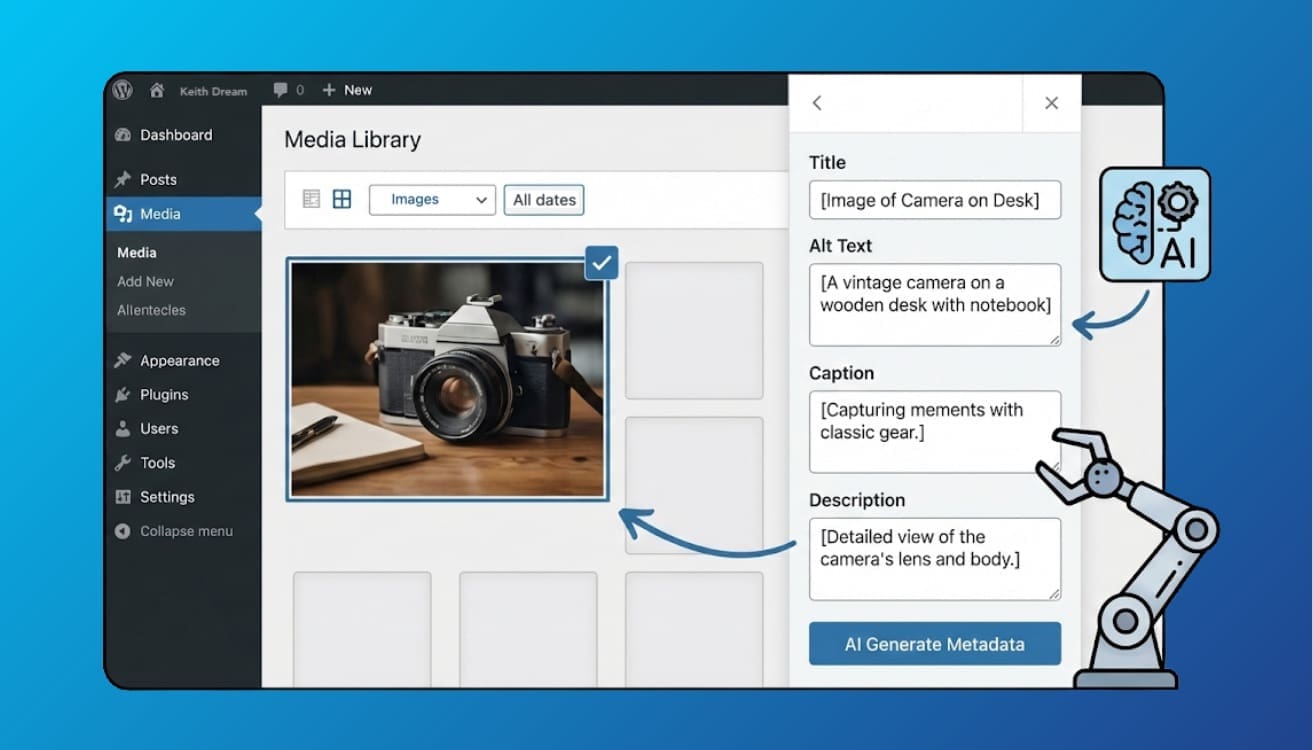Uncheck the selected camera image checkmark
This screenshot has width=1313, height=750.
pos(601,263)
